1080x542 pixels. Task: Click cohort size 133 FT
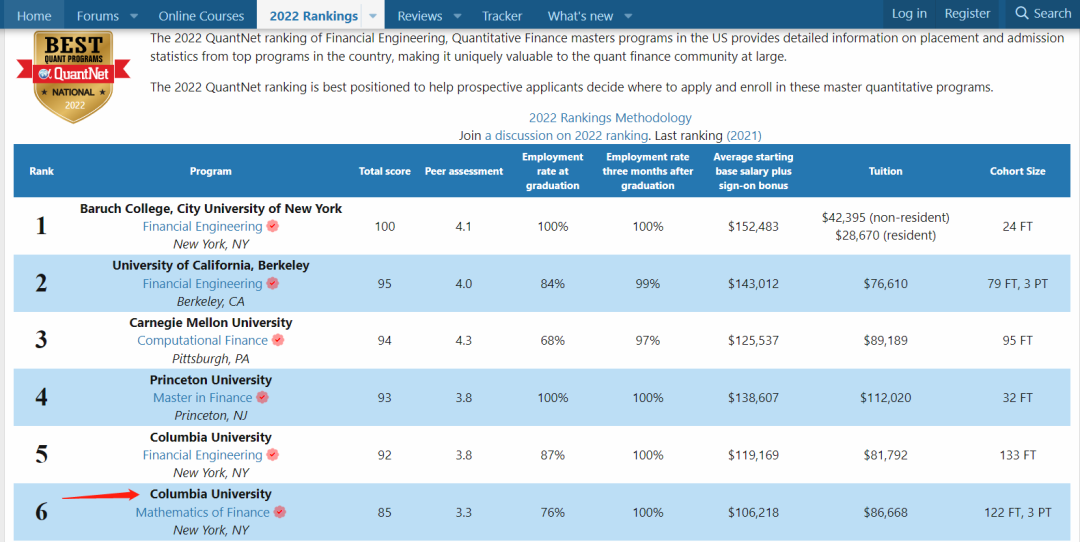click(1017, 455)
